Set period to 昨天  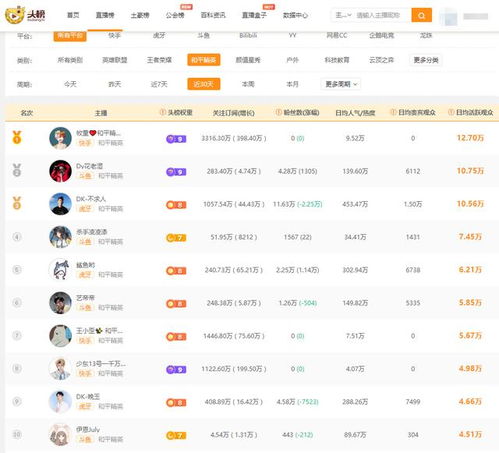click(114, 84)
